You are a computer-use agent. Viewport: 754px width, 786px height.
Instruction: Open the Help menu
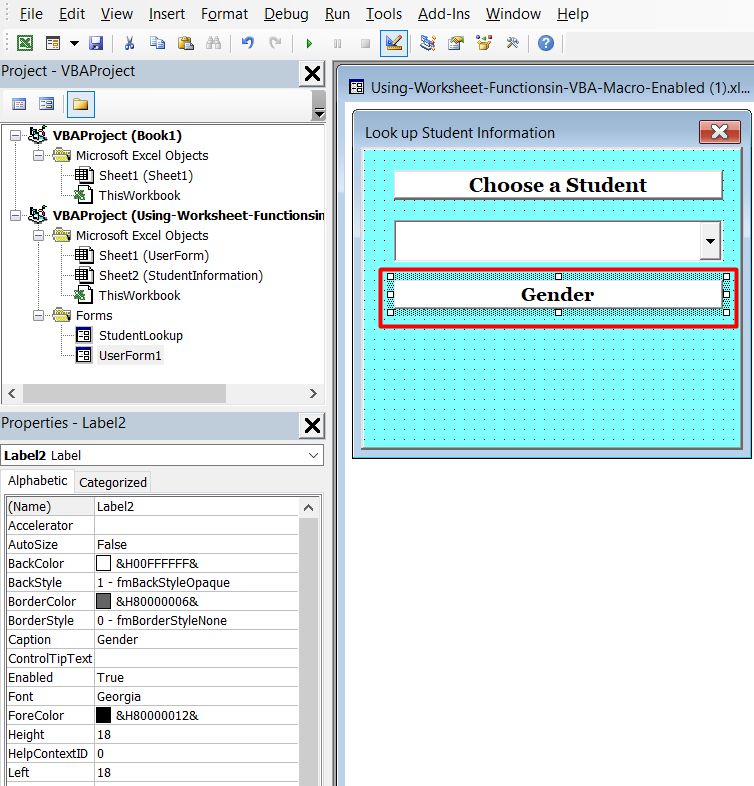[x=573, y=14]
